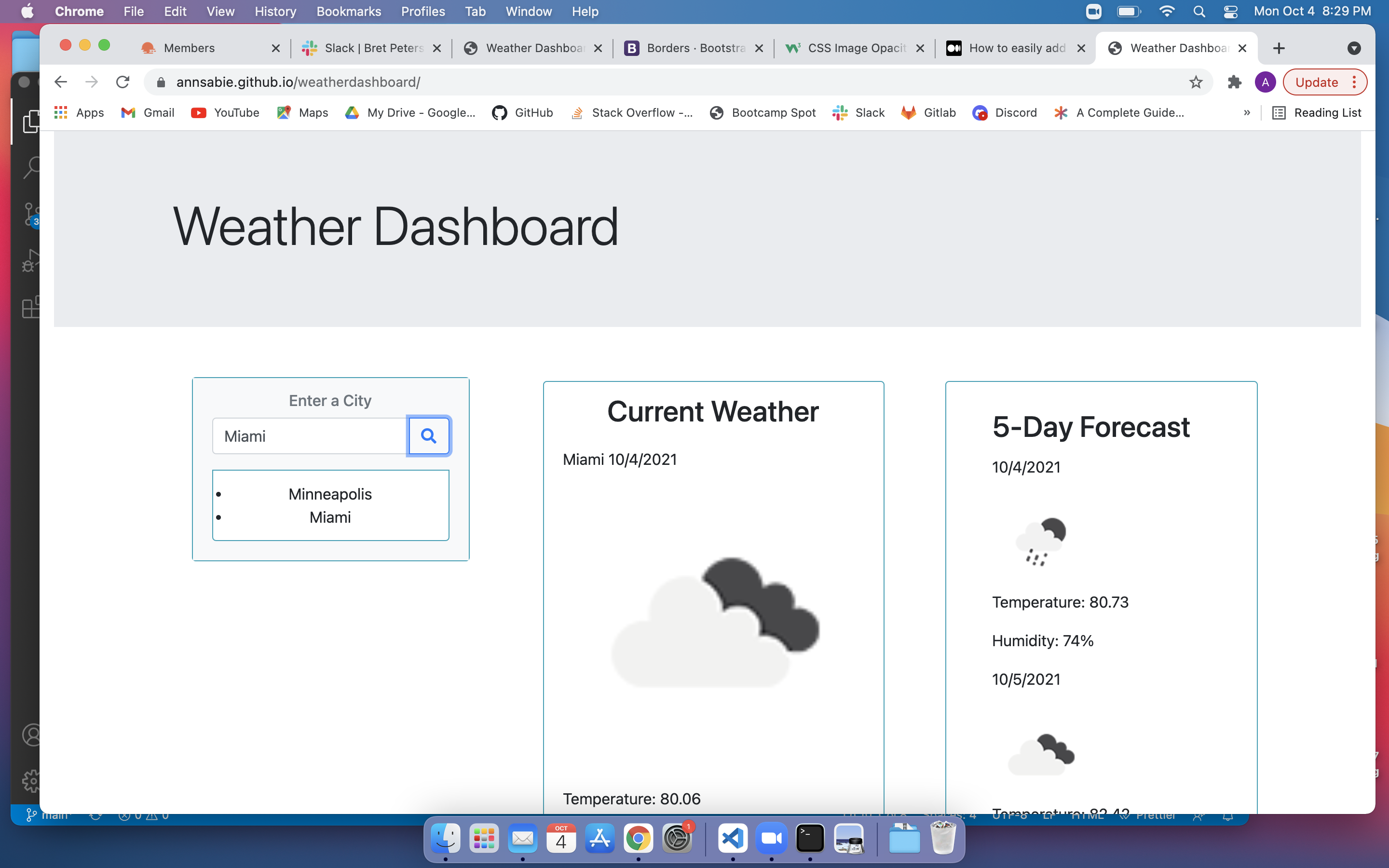Click the browser extensions puzzle icon
This screenshot has height=868, width=1389.
coord(1235,82)
